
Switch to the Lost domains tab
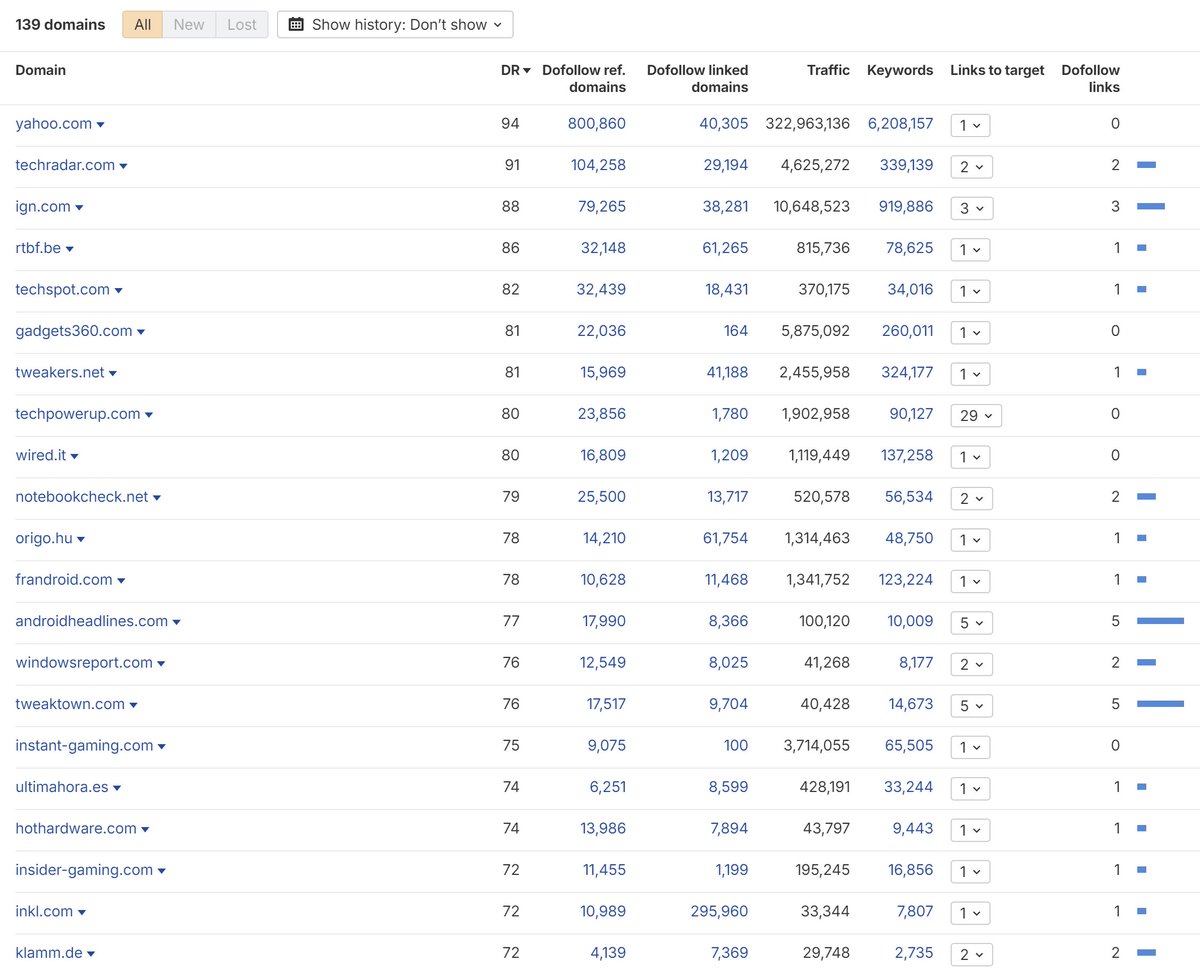click(242, 24)
